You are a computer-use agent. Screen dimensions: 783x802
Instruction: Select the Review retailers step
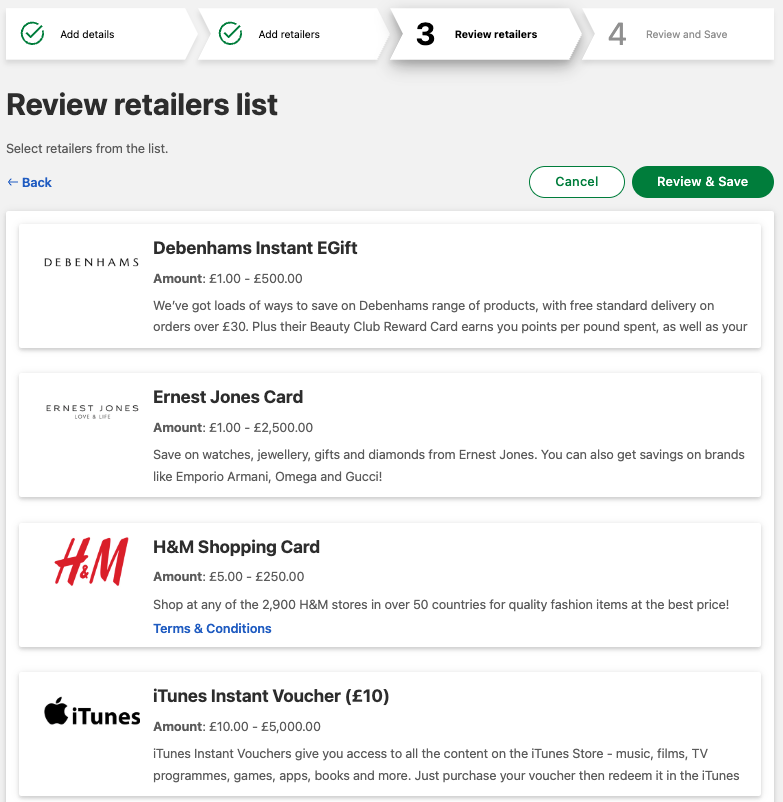tap(484, 34)
